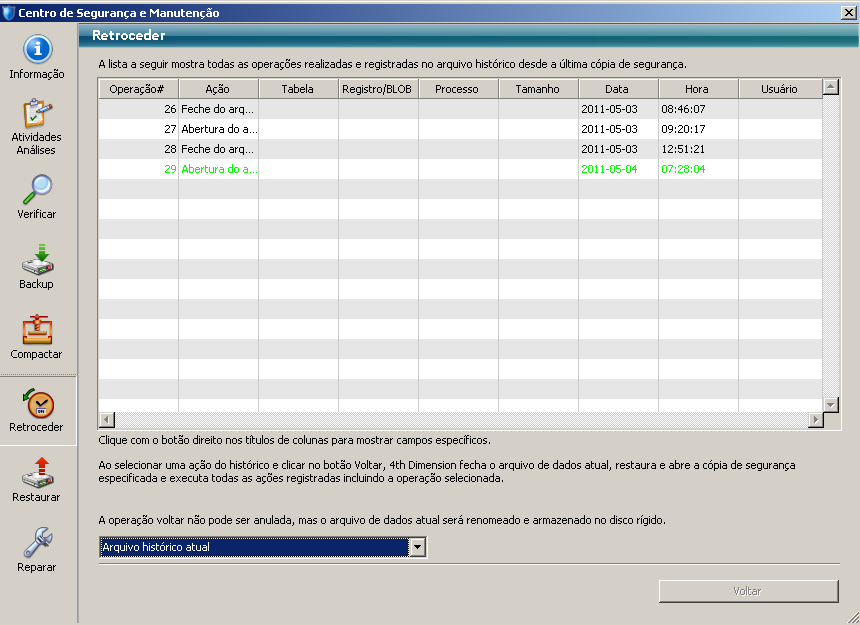This screenshot has height=625, width=860.
Task: Click the Data column header
Action: tap(617, 89)
